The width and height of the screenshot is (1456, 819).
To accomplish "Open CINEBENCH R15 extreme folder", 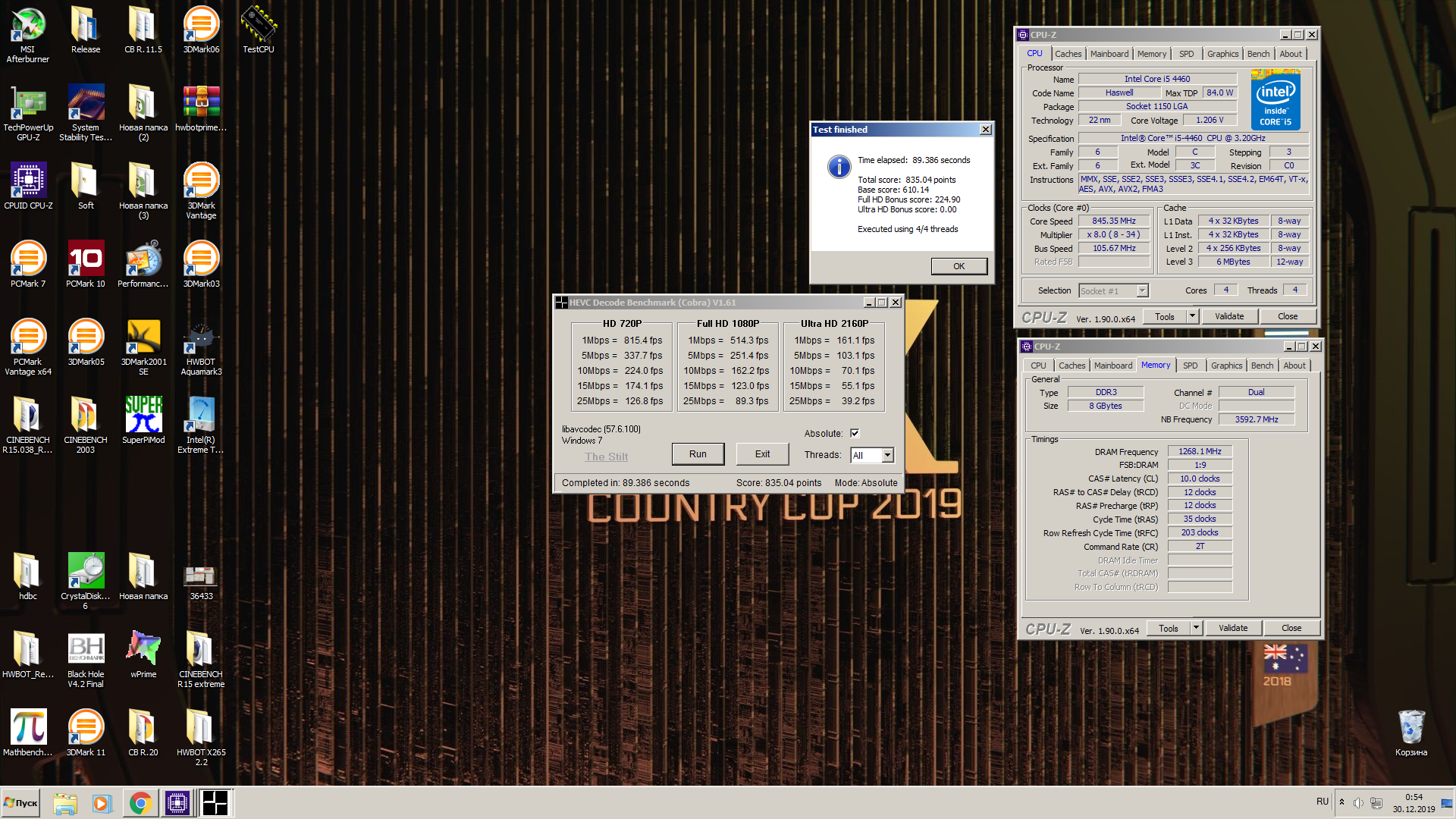I will [201, 659].
